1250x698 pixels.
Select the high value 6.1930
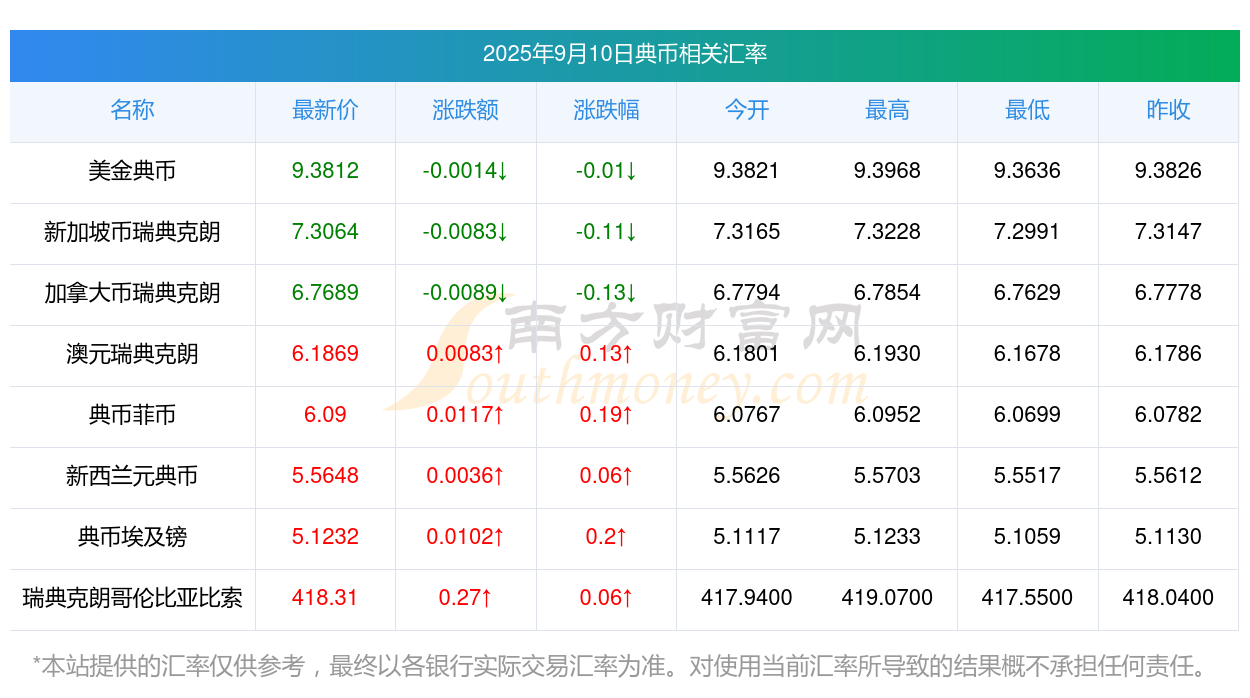pyautogui.click(x=887, y=354)
